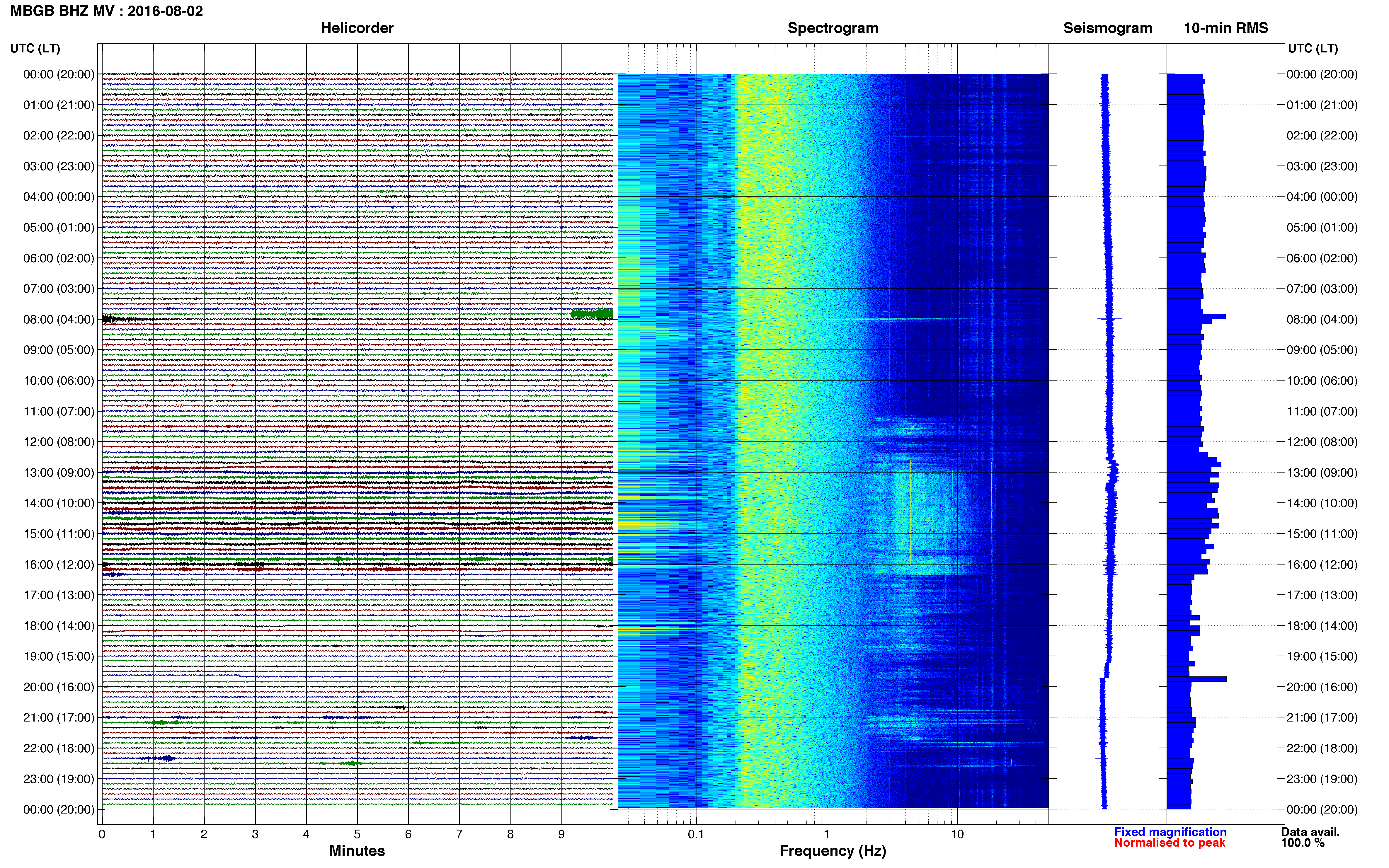Click the 02:00 (22:00) label beside the RMS panel
The image size is (1389, 868).
(x=1322, y=135)
